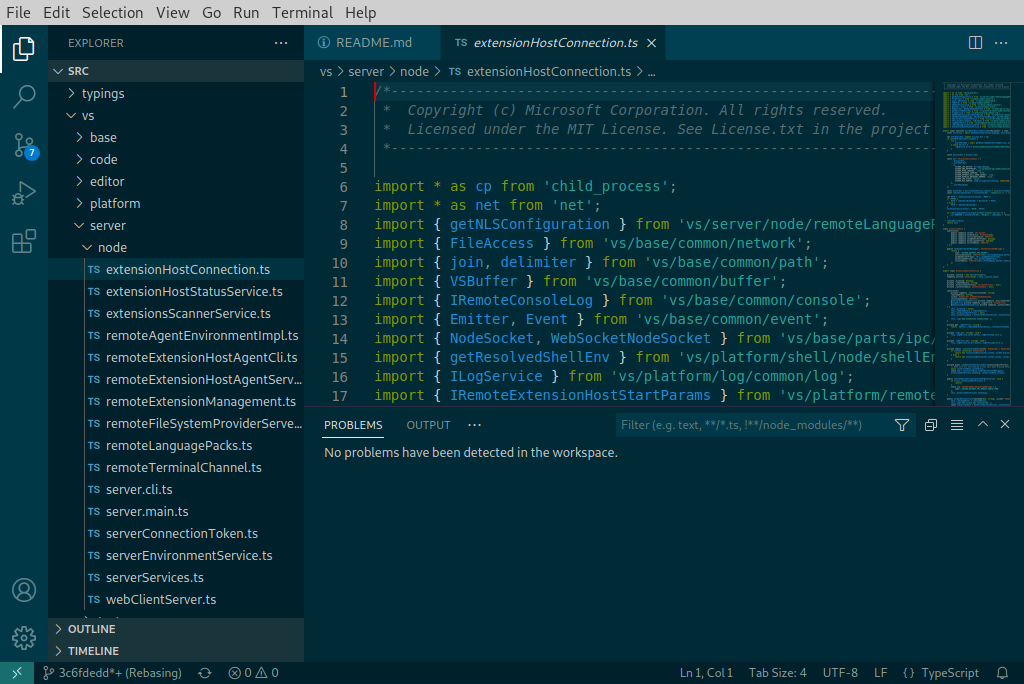Go to line via Ln 1, Col 1

click(x=706, y=673)
